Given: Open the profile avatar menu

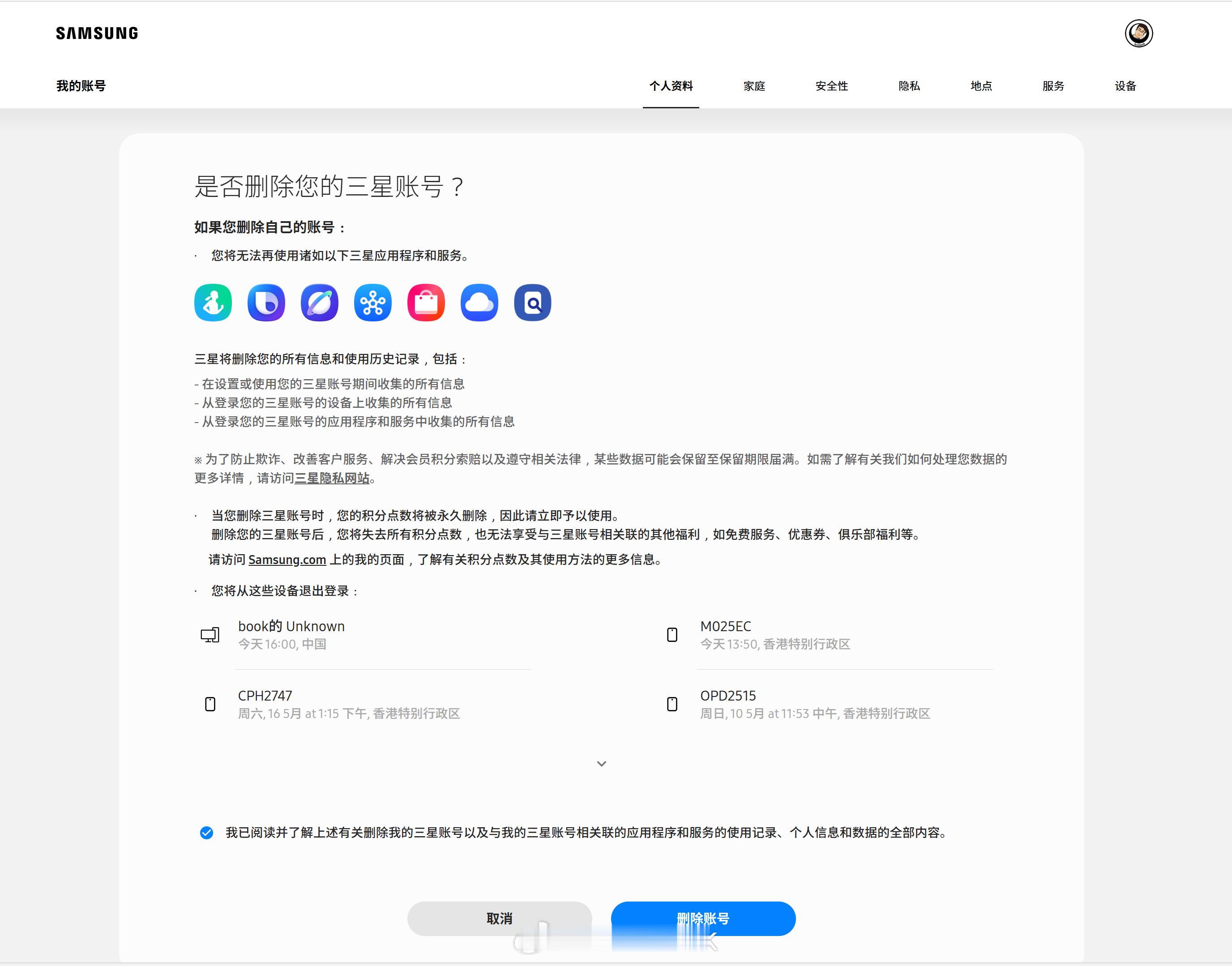Looking at the screenshot, I should click(x=1138, y=34).
